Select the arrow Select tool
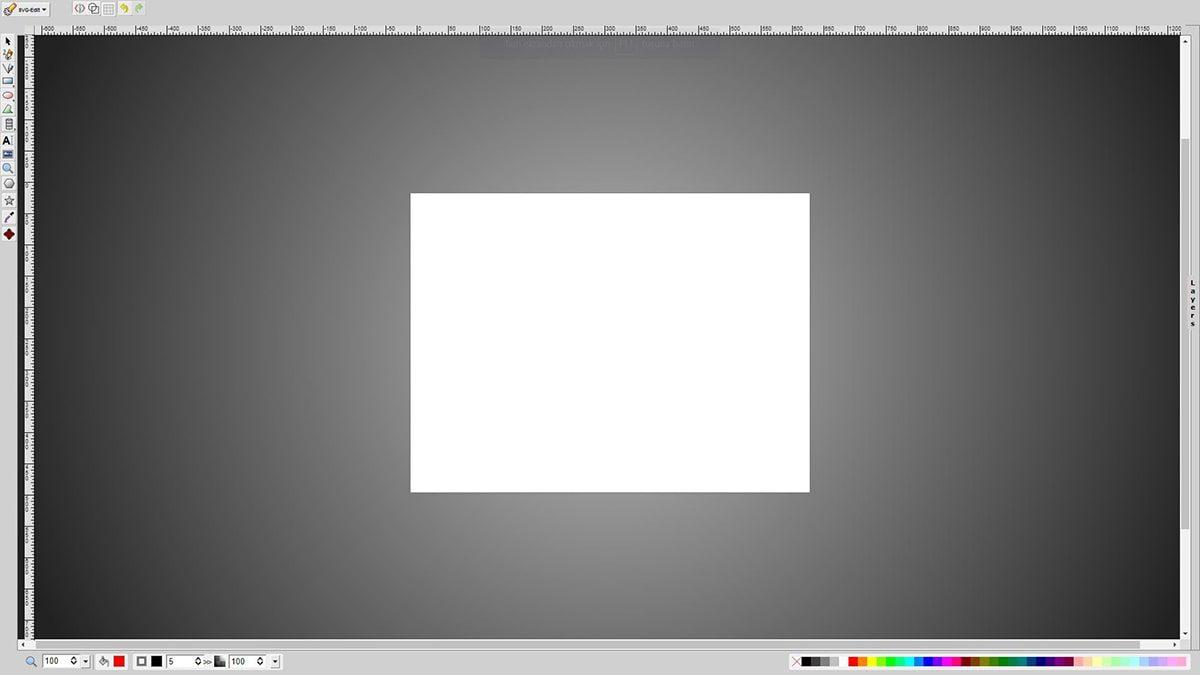Screen dimensions: 1200x675 click(7, 40)
